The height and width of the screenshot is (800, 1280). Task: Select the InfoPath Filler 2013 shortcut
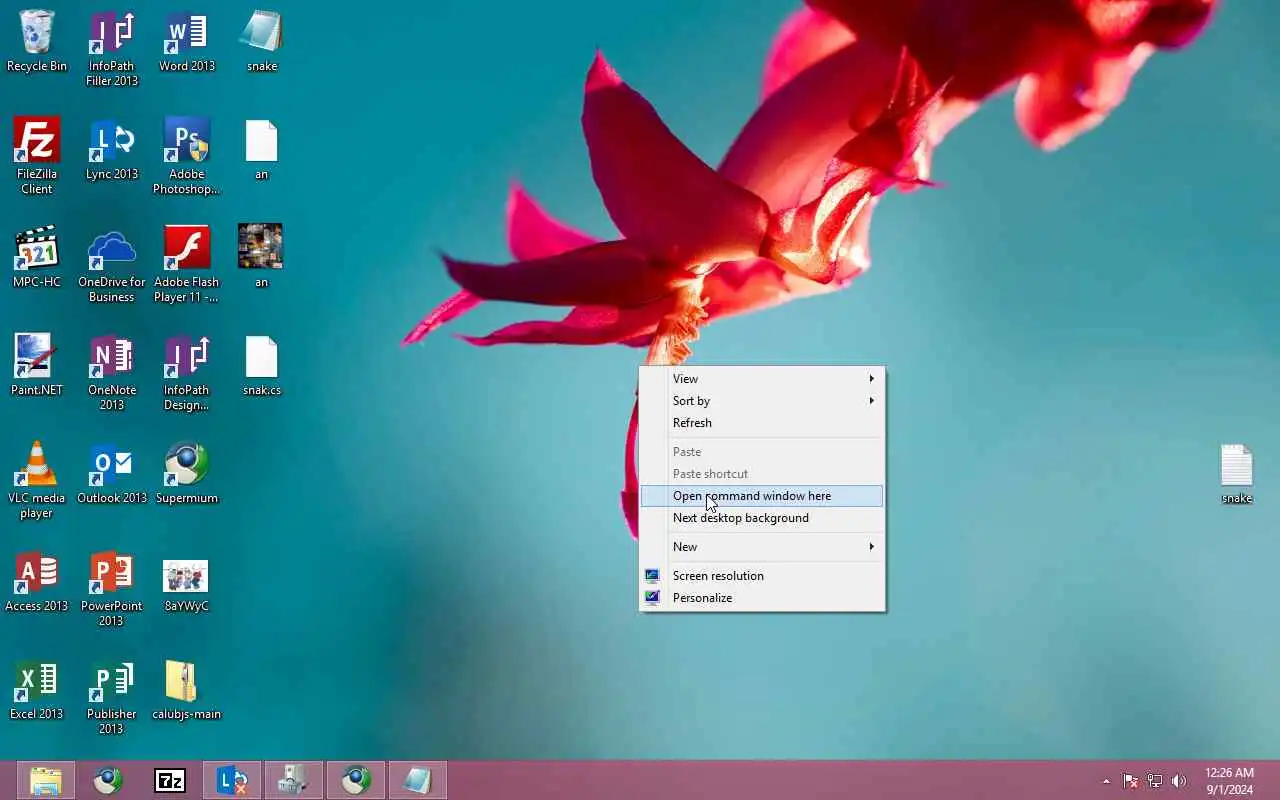(x=112, y=48)
